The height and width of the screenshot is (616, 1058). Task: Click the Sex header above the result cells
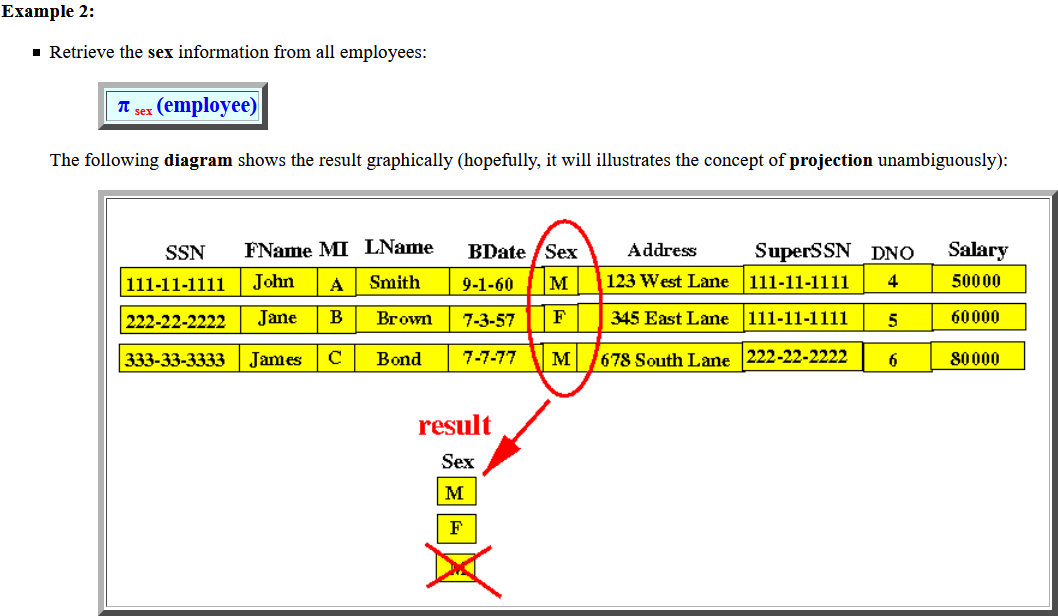tap(456, 461)
